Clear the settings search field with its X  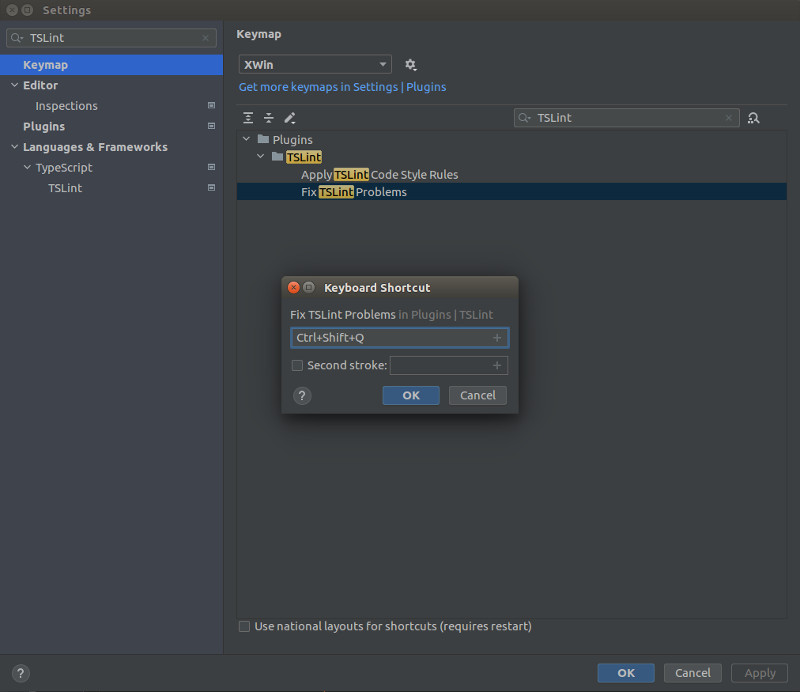tap(207, 37)
